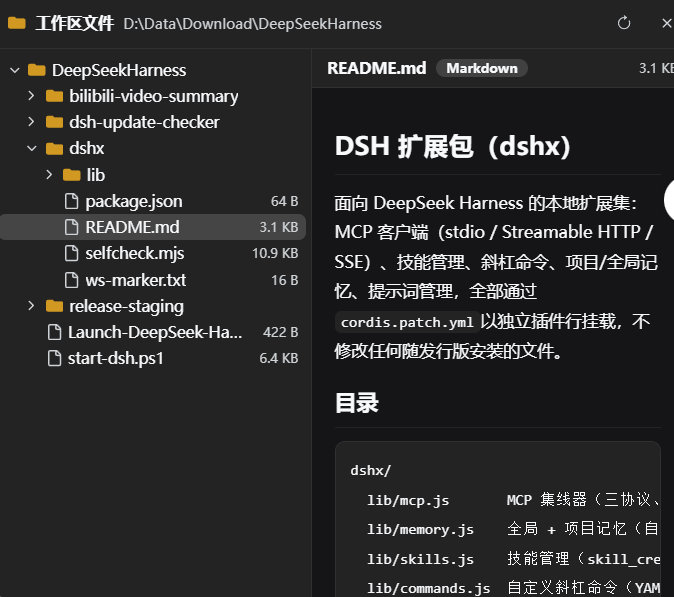Click the dshx/ line in code block
The image size is (674, 597).
click(x=371, y=471)
